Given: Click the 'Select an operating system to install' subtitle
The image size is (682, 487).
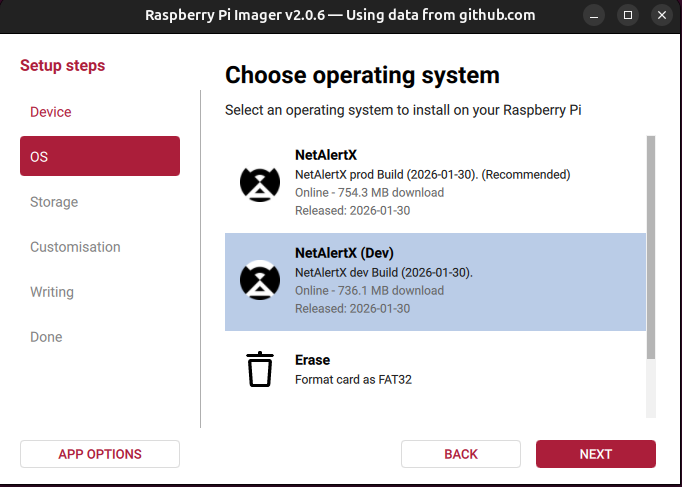Looking at the screenshot, I should pyautogui.click(x=403, y=110).
